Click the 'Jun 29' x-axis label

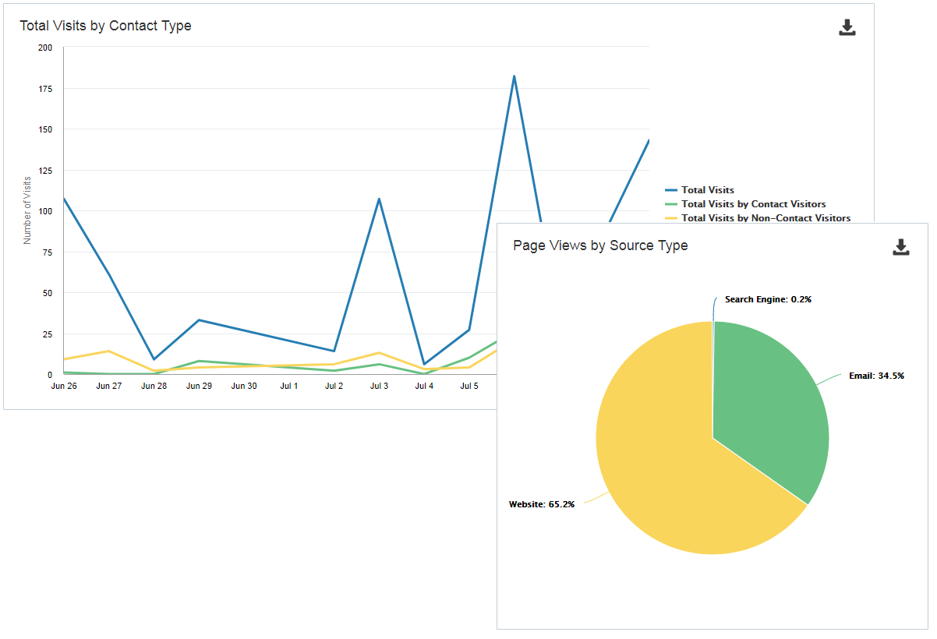click(x=199, y=386)
